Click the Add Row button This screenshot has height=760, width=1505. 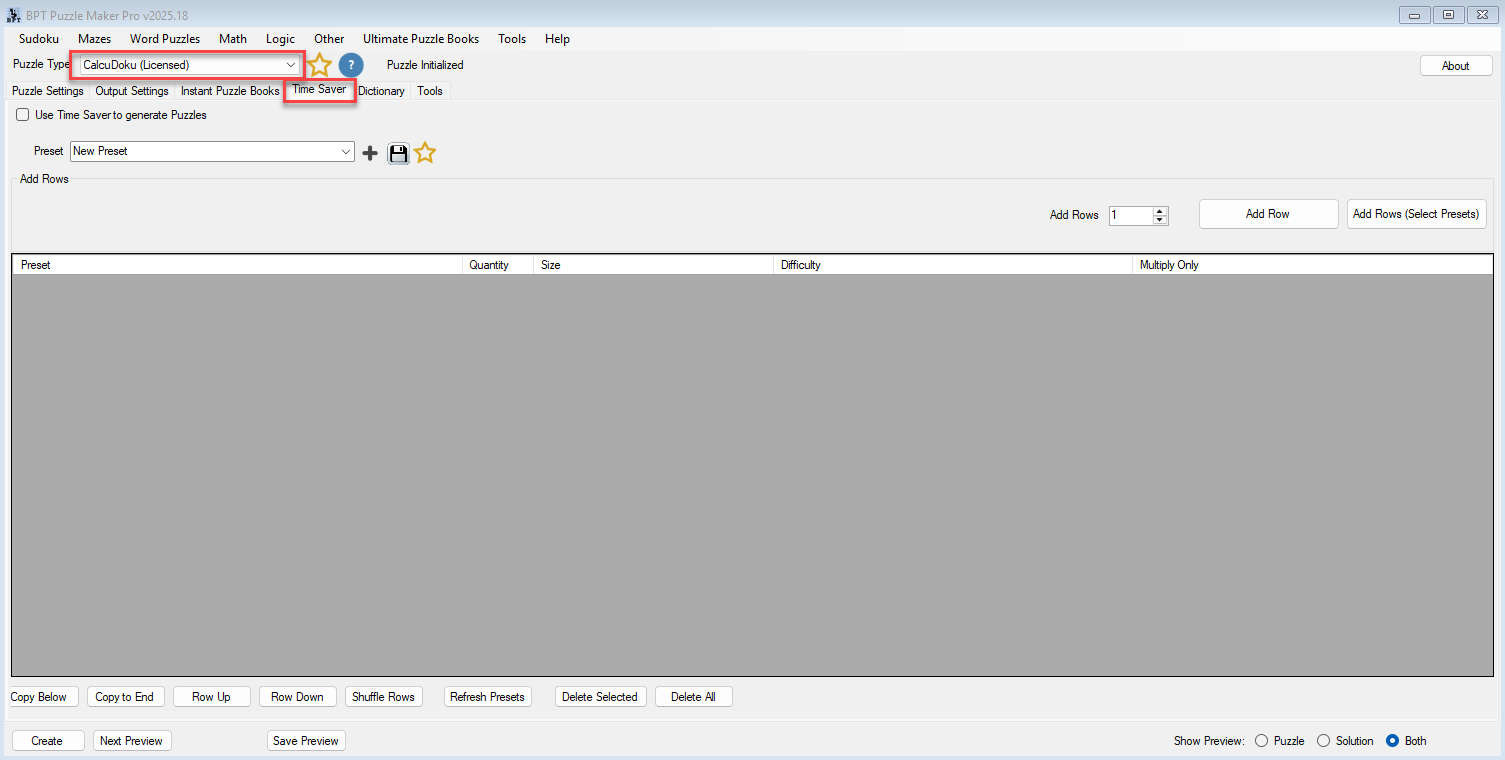(1267, 214)
